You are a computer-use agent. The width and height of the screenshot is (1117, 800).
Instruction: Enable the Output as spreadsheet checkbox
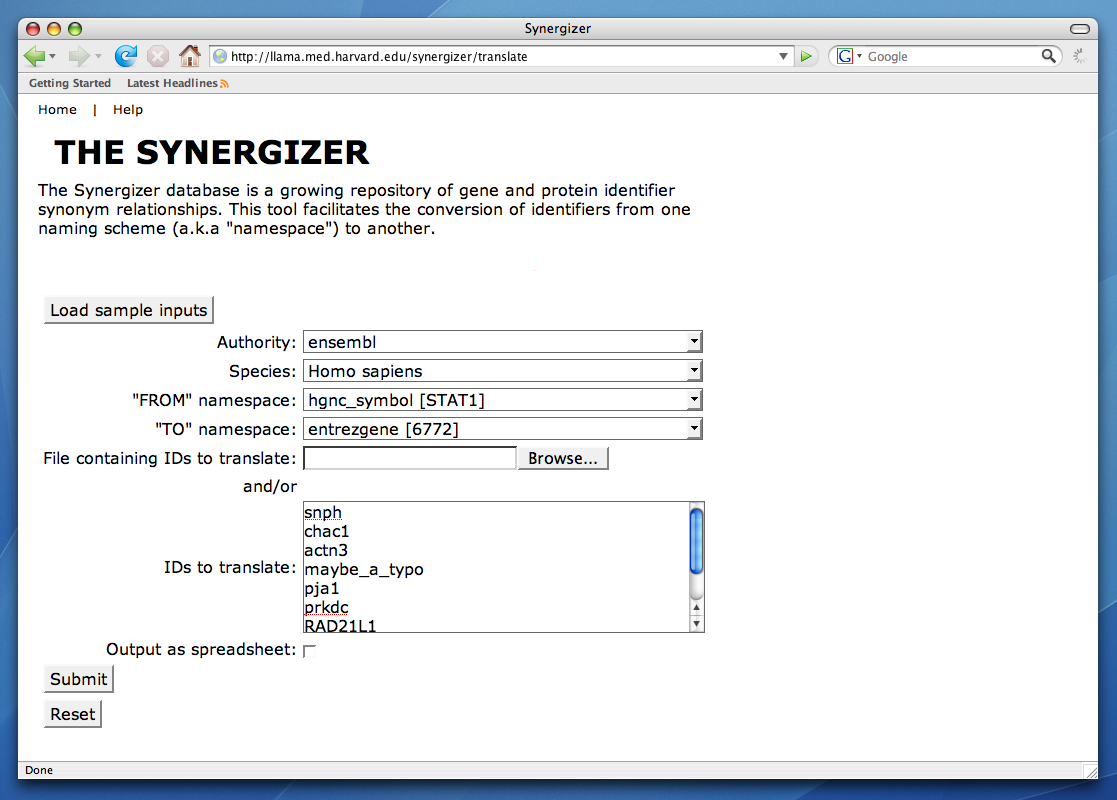point(309,651)
